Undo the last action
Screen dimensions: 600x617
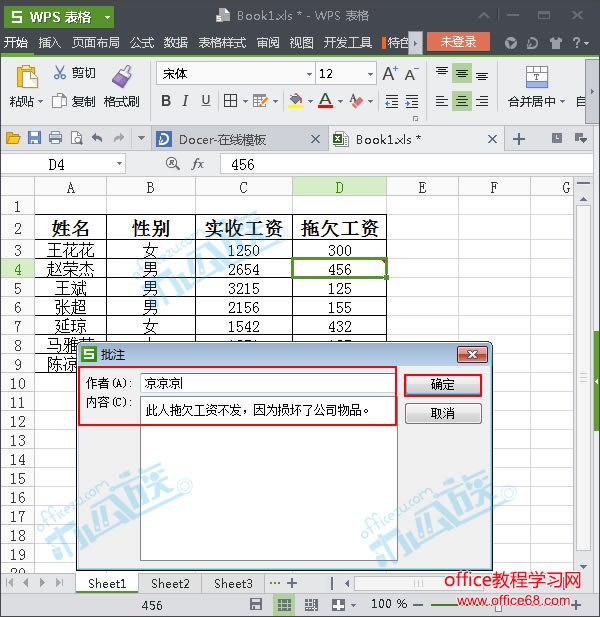pyautogui.click(x=97, y=139)
